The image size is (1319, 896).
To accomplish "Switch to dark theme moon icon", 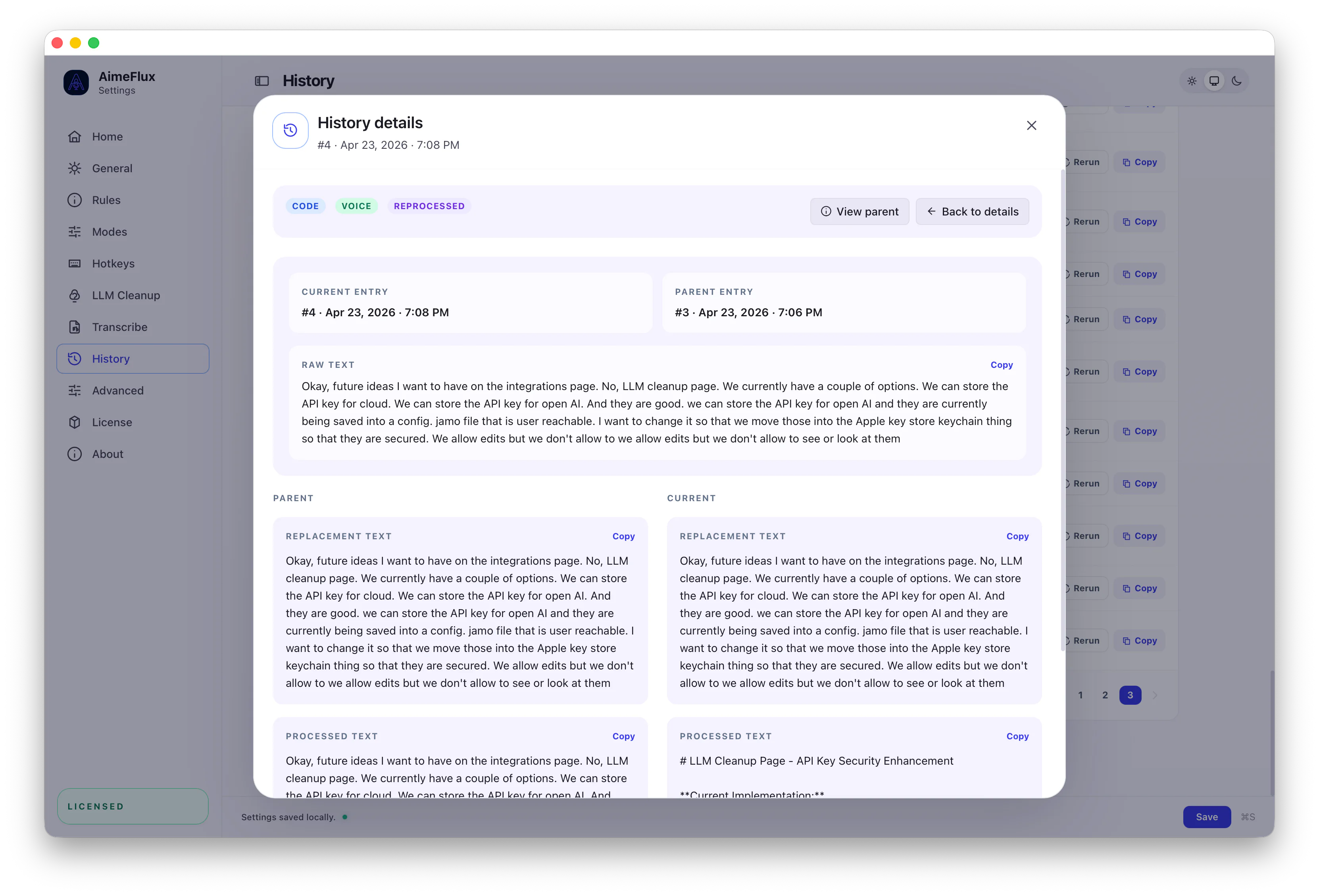I will (x=1237, y=81).
